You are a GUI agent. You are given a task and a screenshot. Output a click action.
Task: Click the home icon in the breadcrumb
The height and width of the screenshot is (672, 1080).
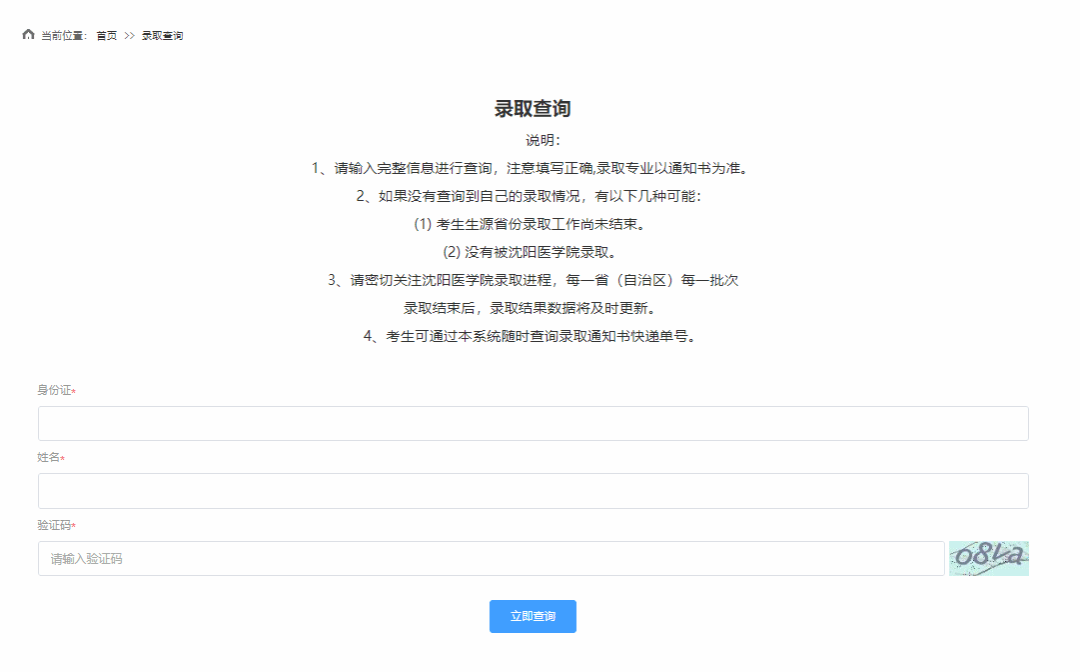[28, 35]
